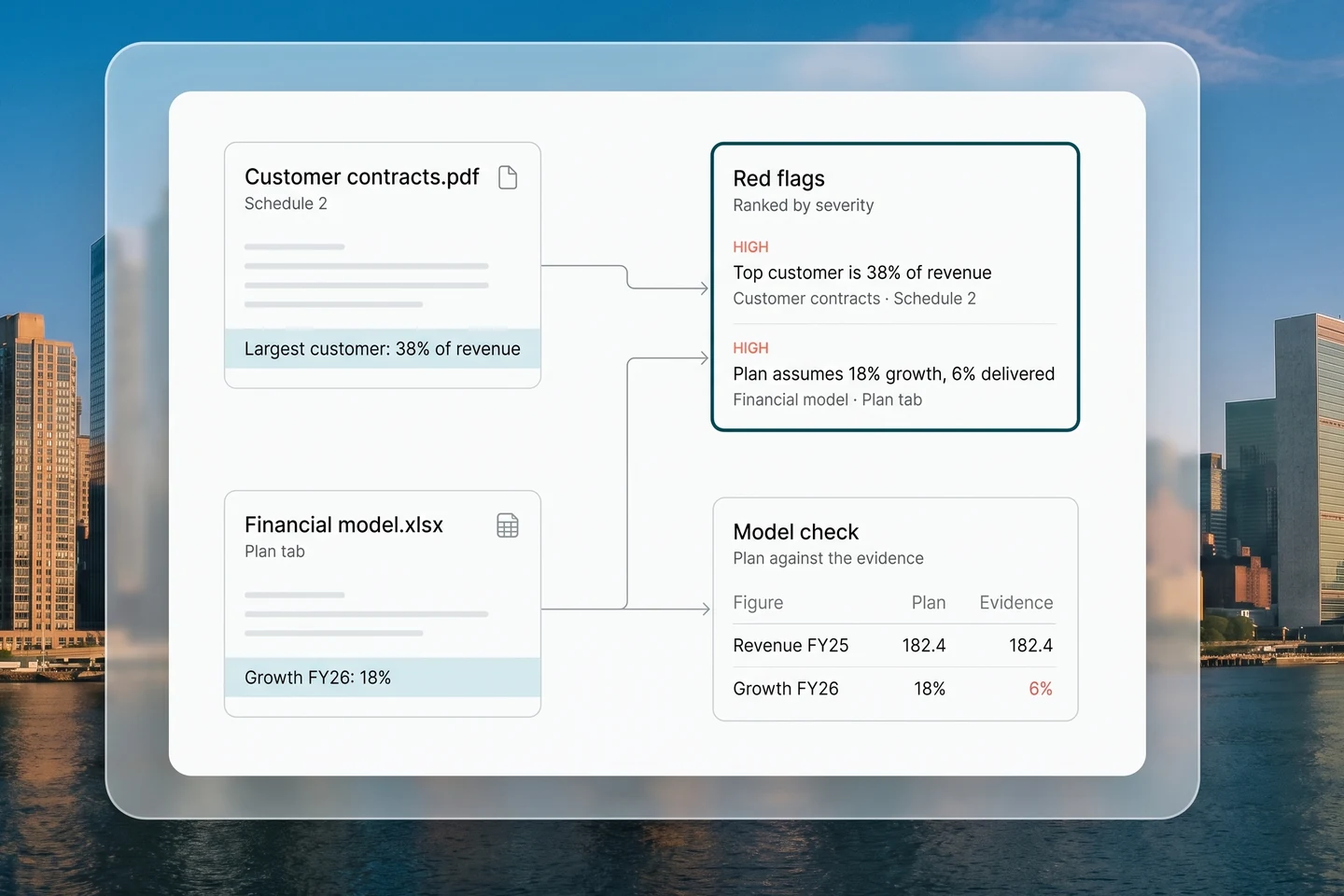Click the Plan value 182.4 for Revenue FY25
The height and width of the screenshot is (896, 1344).
point(924,646)
